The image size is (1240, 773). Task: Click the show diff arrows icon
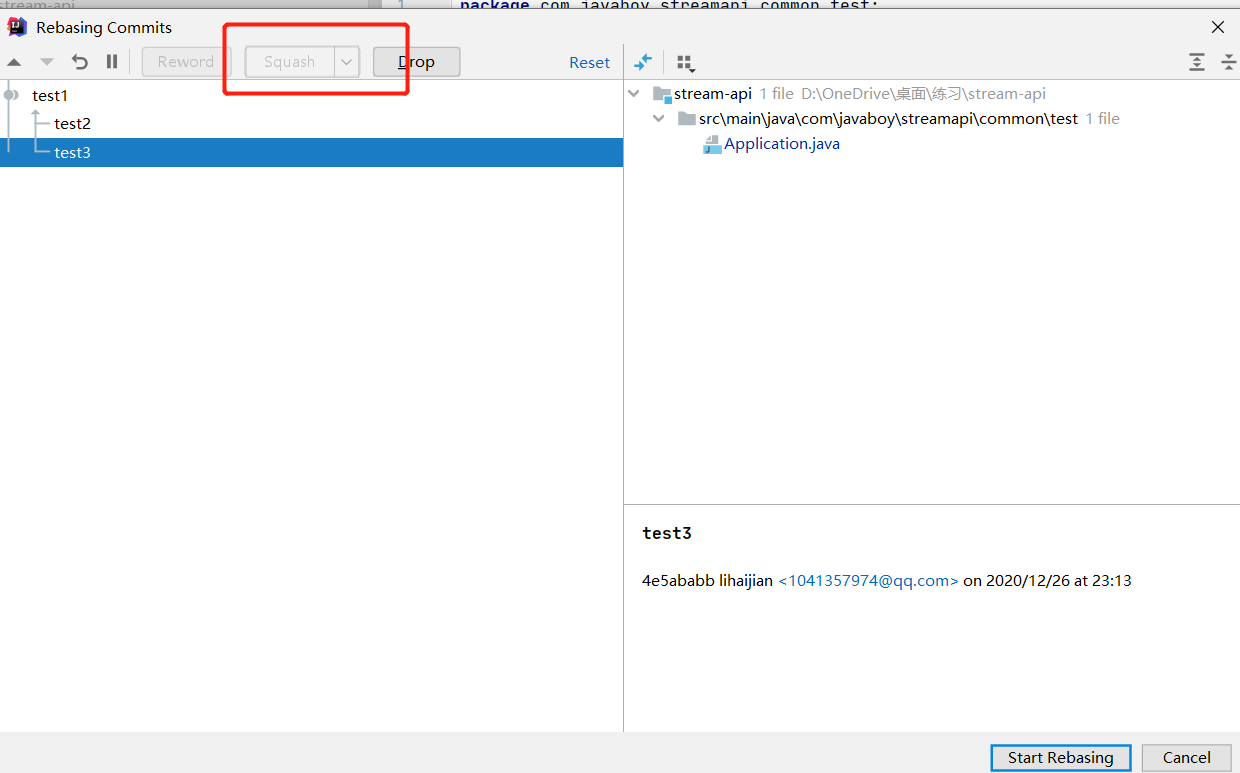point(643,62)
